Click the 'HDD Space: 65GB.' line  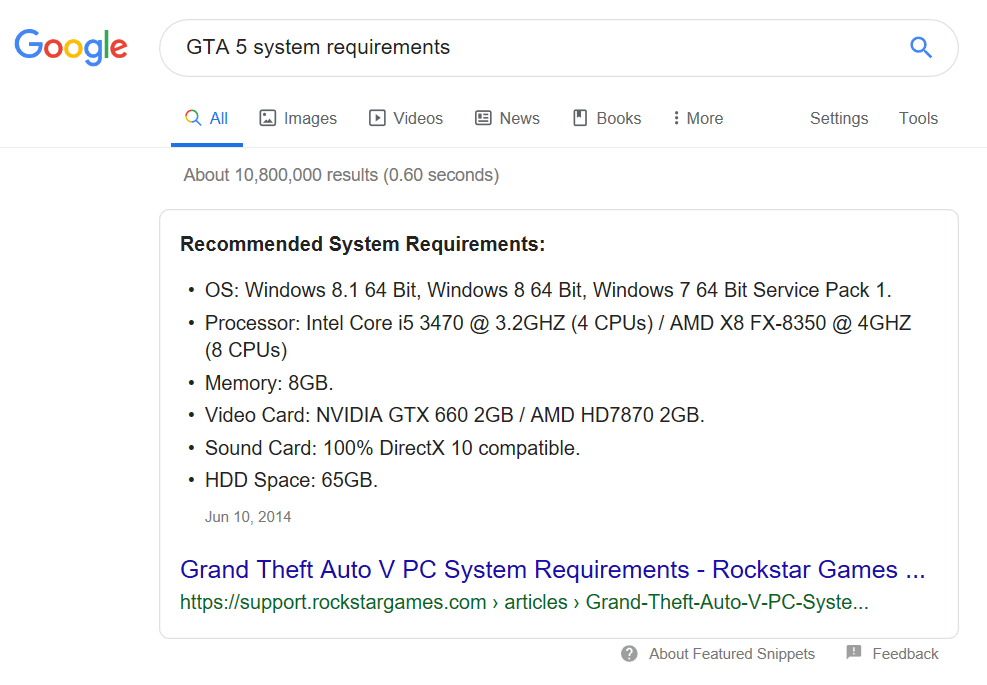click(x=291, y=480)
